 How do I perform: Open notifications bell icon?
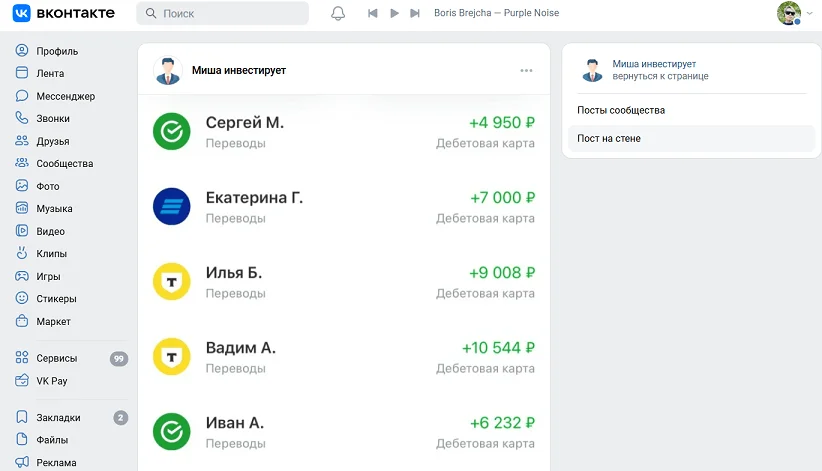point(338,13)
